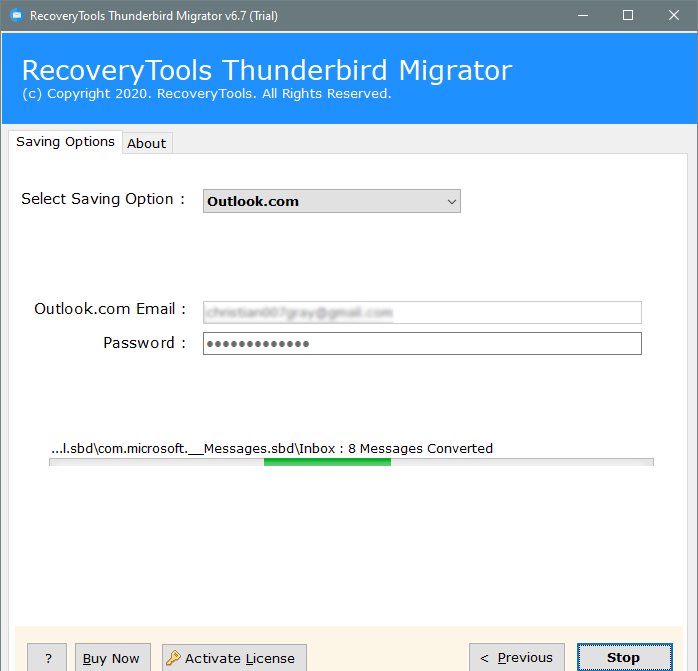
Task: Open help with the ? button
Action: [47, 658]
